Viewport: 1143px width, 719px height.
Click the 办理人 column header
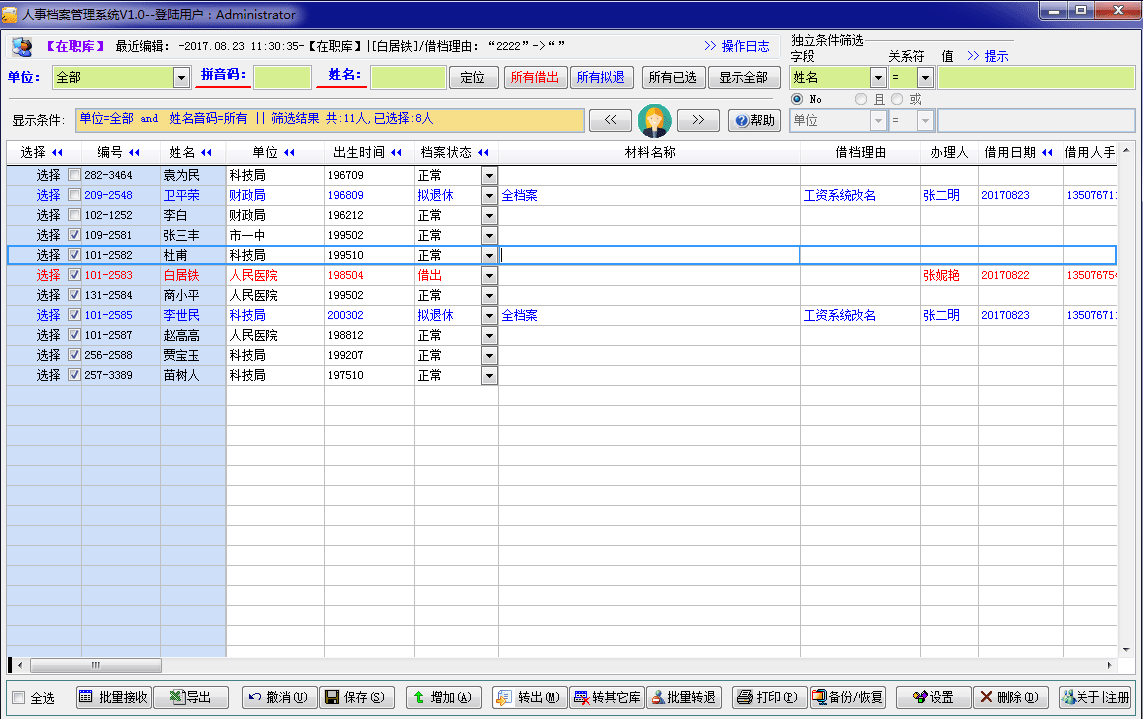coord(949,152)
